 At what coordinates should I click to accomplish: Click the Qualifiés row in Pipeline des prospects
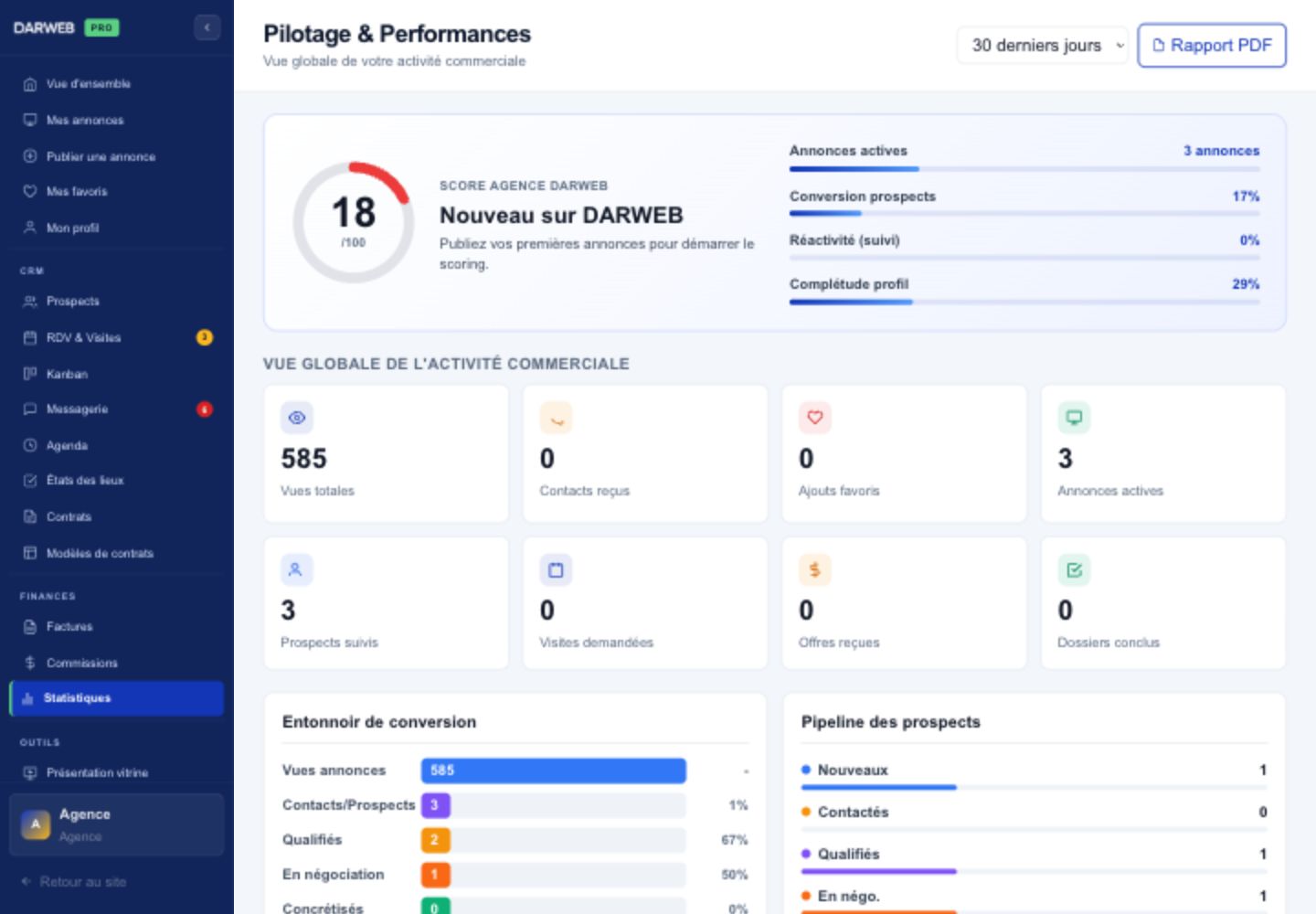click(x=1035, y=858)
